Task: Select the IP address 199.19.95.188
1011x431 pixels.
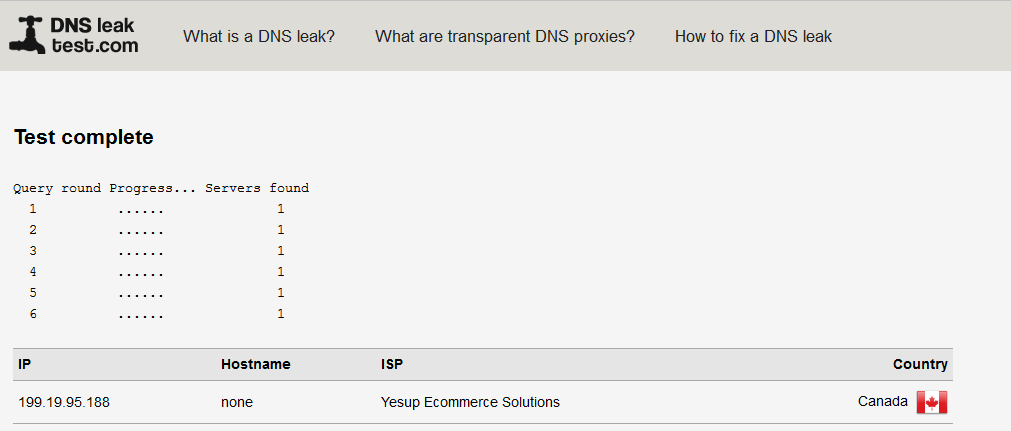Action: point(64,402)
